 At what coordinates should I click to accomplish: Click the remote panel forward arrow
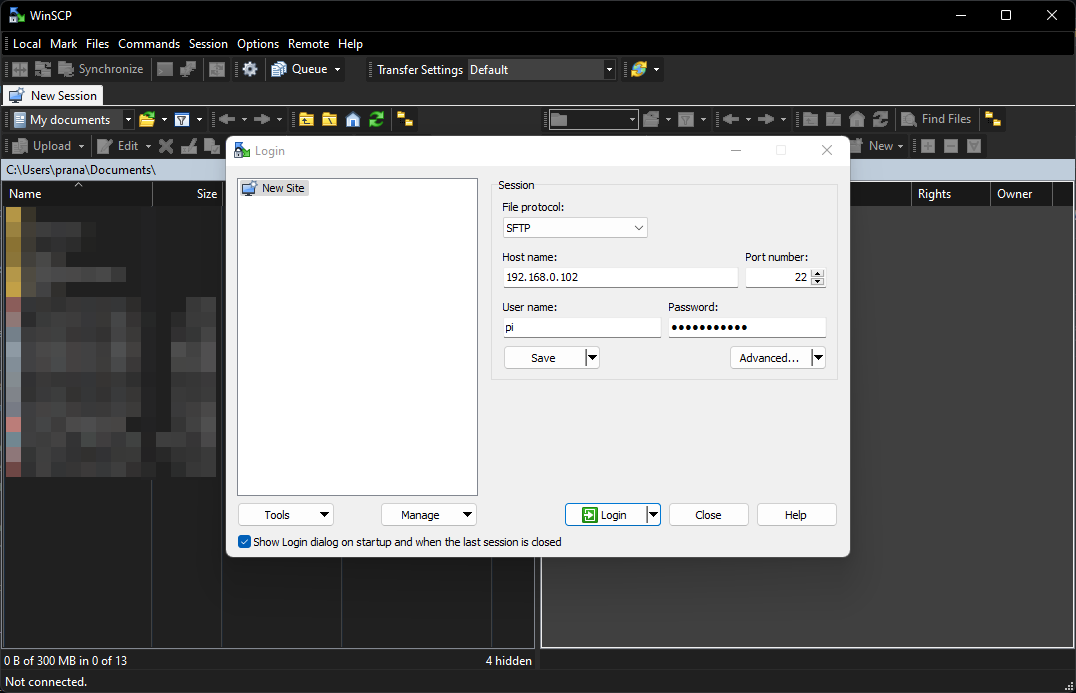coord(766,120)
